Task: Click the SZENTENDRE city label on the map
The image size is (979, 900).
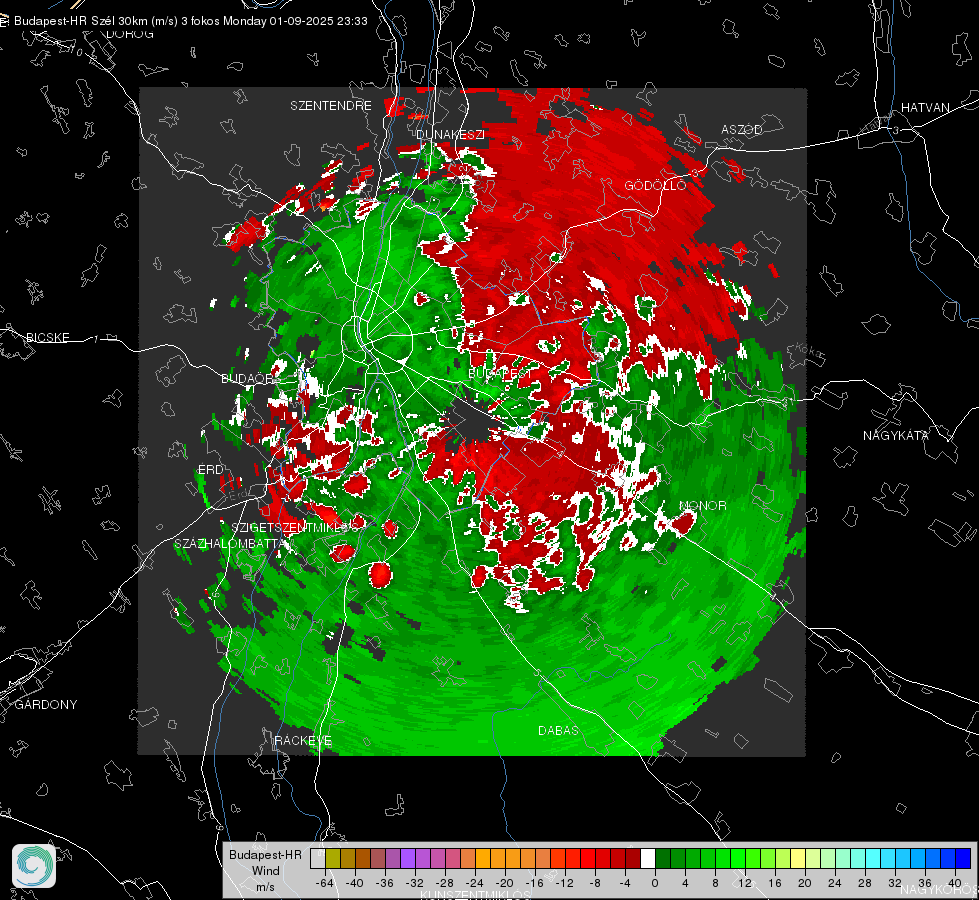Action: [x=331, y=106]
